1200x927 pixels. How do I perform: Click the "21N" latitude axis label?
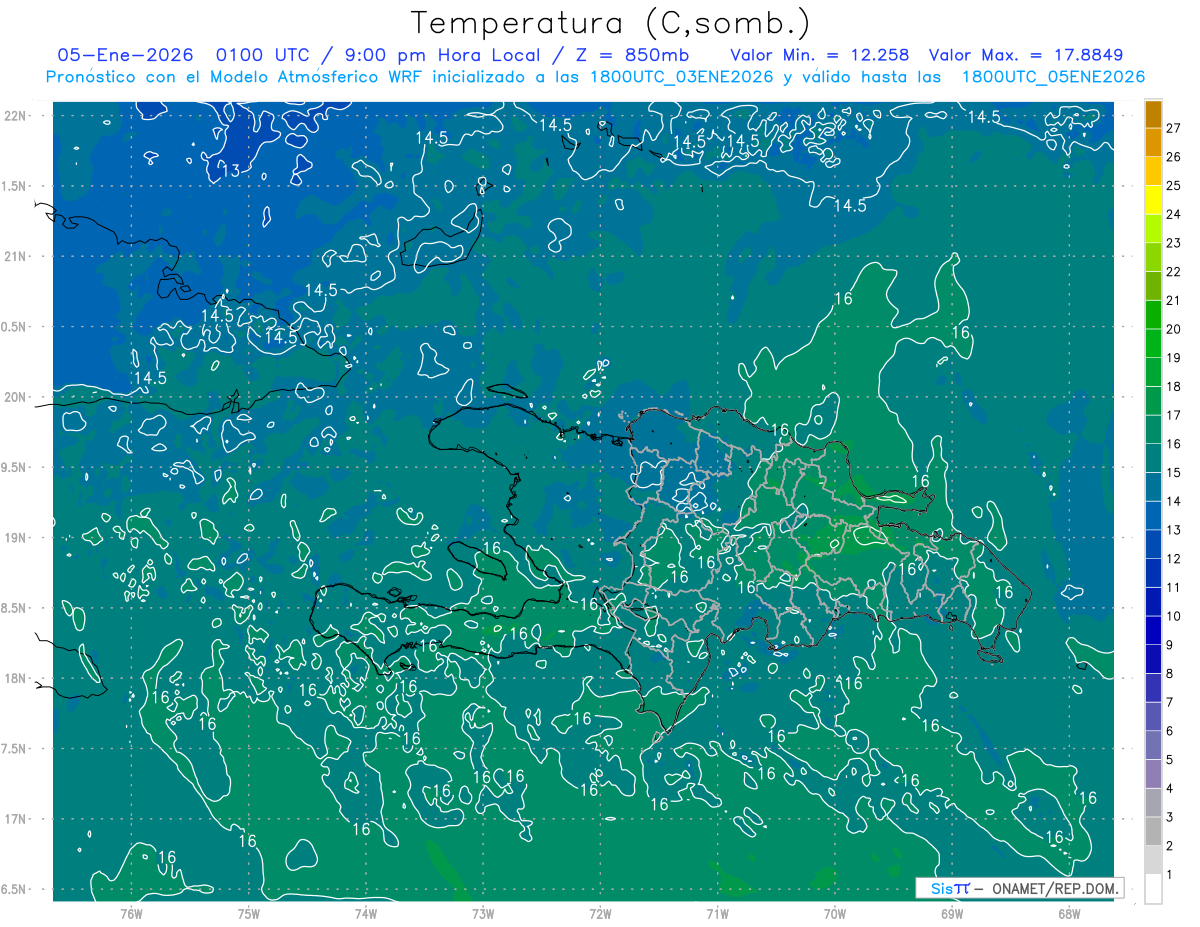[15, 256]
